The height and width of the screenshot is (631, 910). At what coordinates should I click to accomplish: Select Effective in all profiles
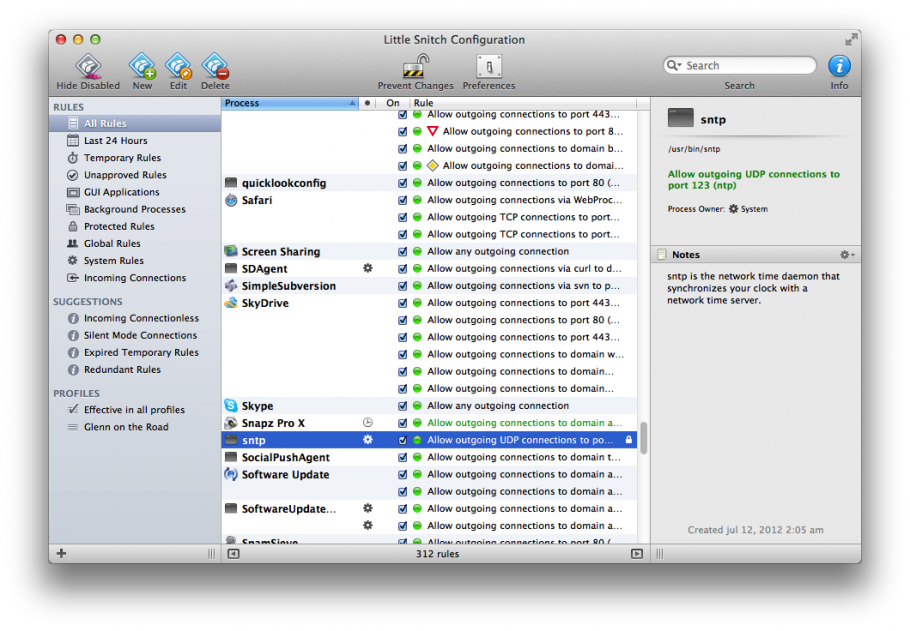[135, 409]
